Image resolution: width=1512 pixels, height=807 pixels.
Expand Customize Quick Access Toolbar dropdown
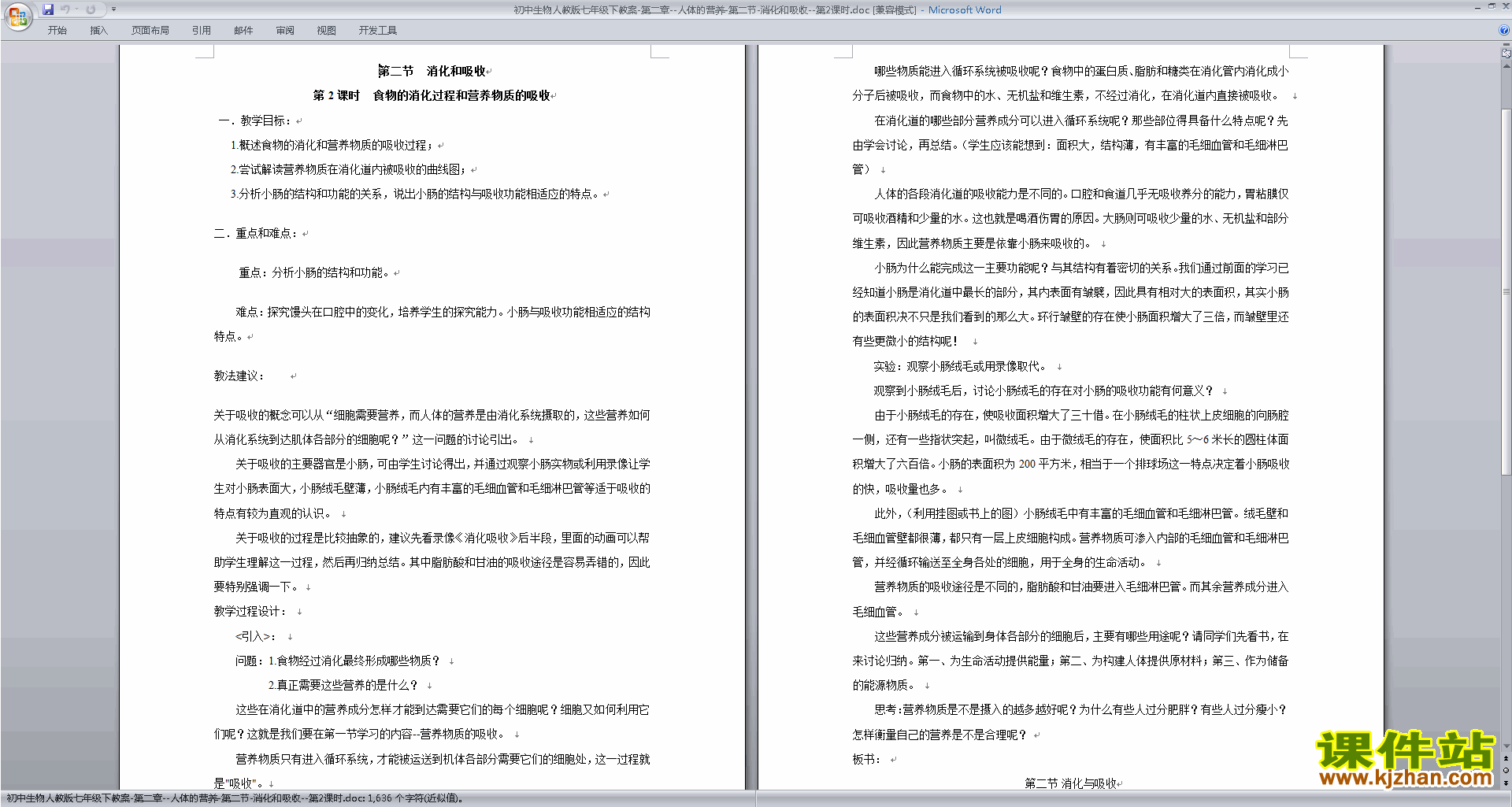pyautogui.click(x=113, y=9)
